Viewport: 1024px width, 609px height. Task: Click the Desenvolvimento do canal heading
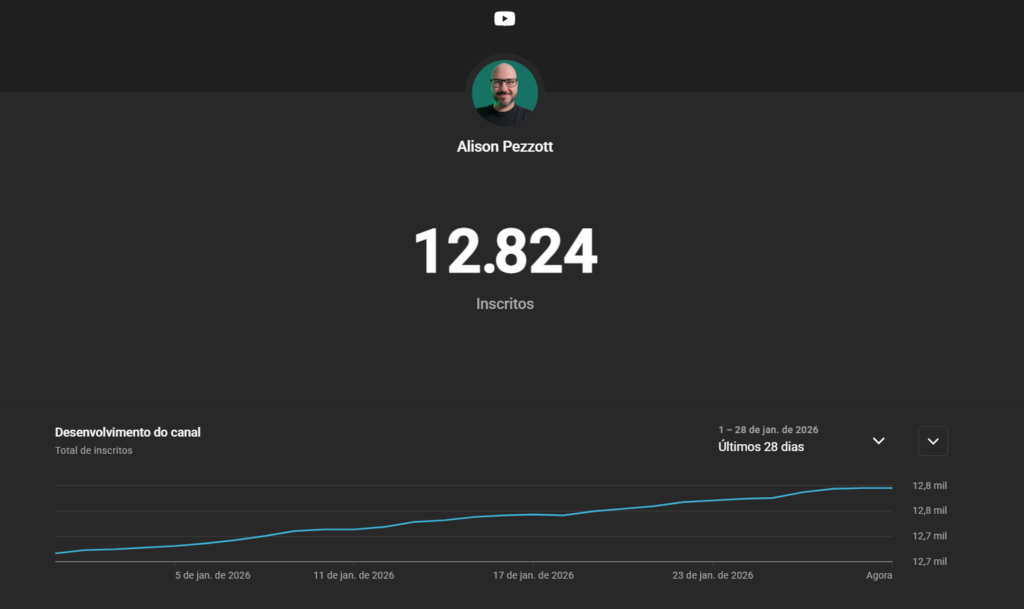pyautogui.click(x=128, y=433)
